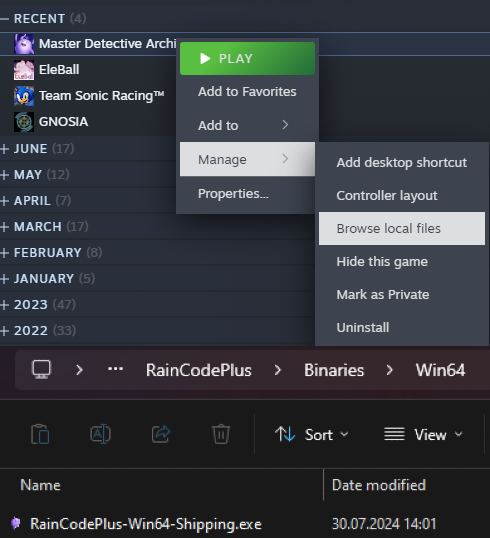Viewport: 490px width, 538px height.
Task: Click the ellipsis to show hidden path folders
Action: point(115,369)
